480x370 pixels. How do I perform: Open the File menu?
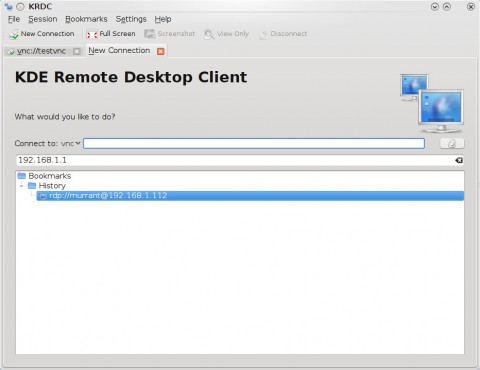[x=14, y=19]
